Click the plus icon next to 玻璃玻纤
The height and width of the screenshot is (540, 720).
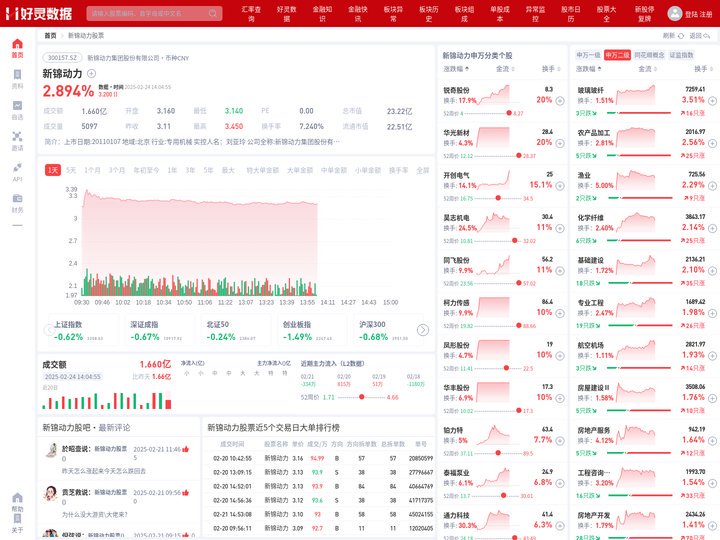[712, 101]
